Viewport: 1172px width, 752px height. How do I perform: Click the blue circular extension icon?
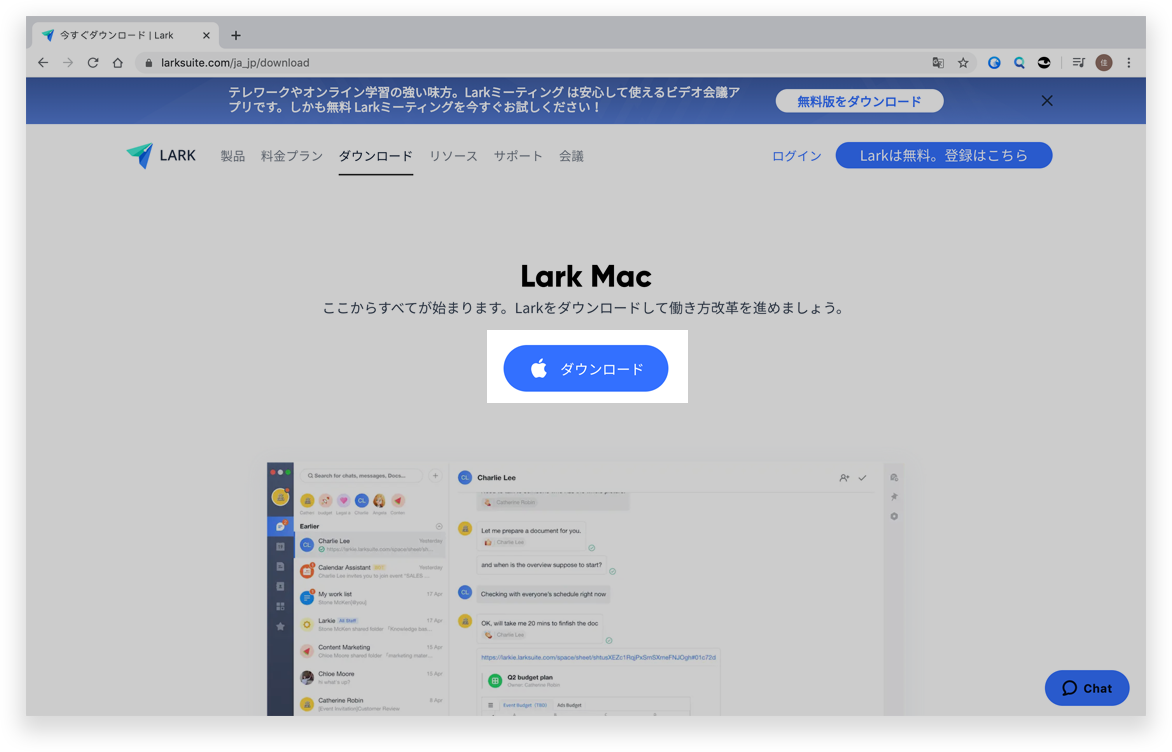(x=994, y=63)
